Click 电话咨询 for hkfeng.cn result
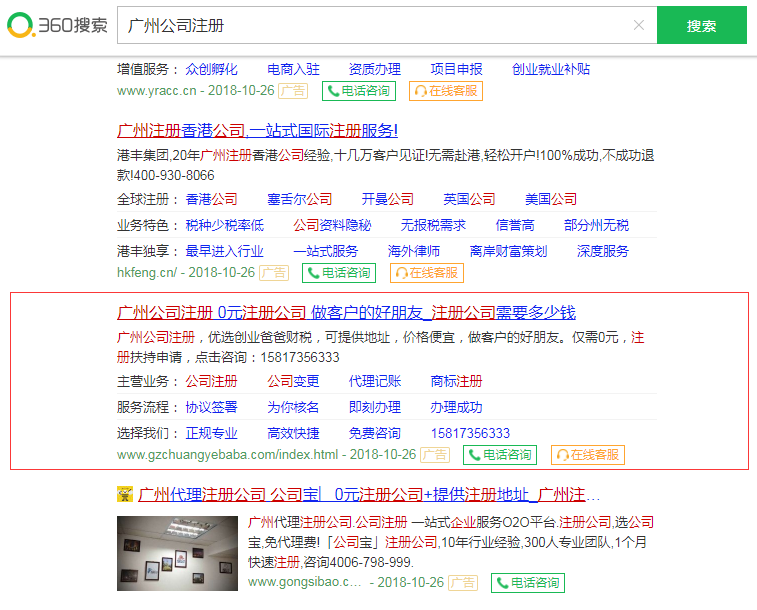The image size is (757, 610). [339, 272]
